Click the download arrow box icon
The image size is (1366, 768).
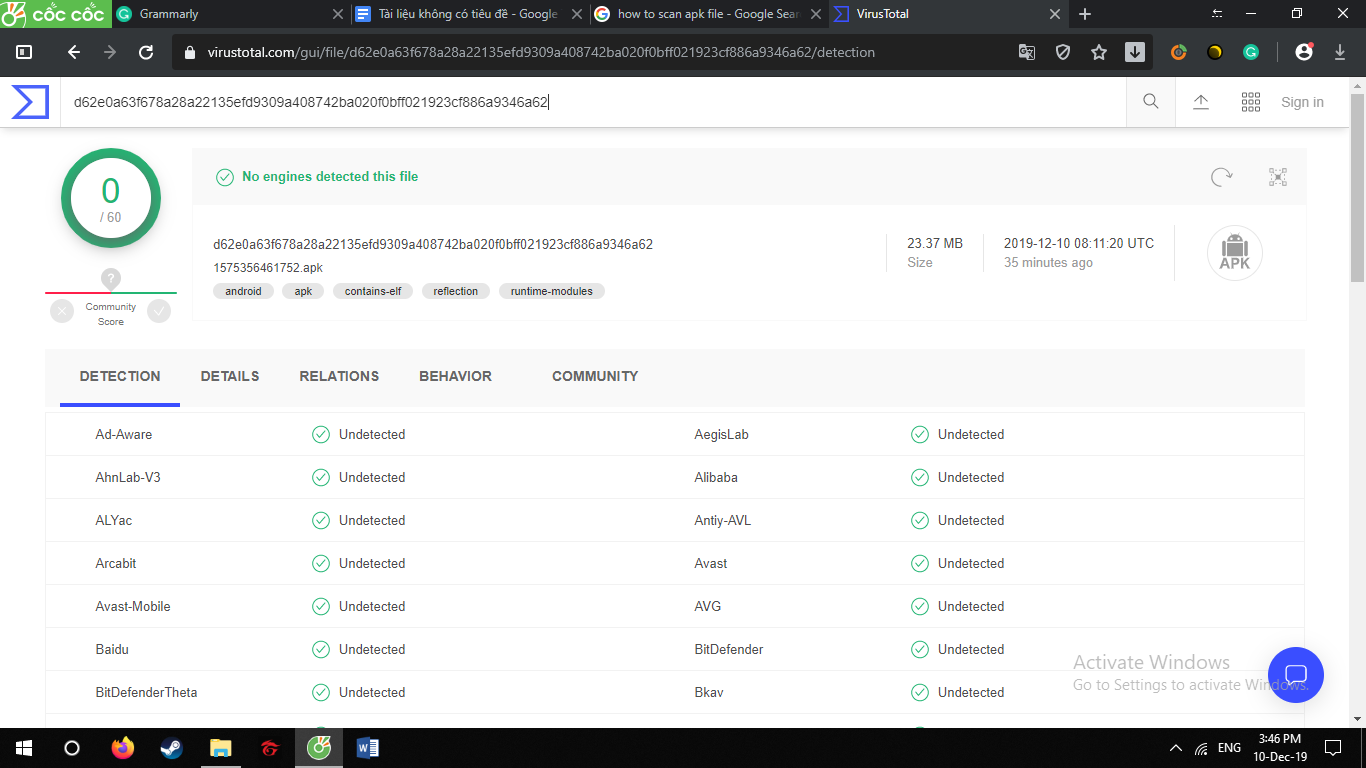point(1135,52)
